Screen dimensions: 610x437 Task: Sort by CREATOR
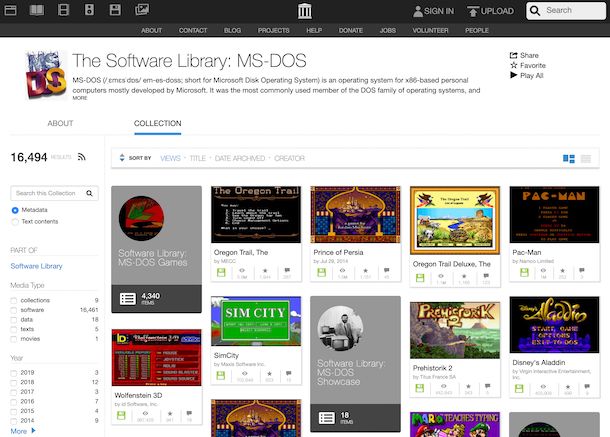click(289, 158)
